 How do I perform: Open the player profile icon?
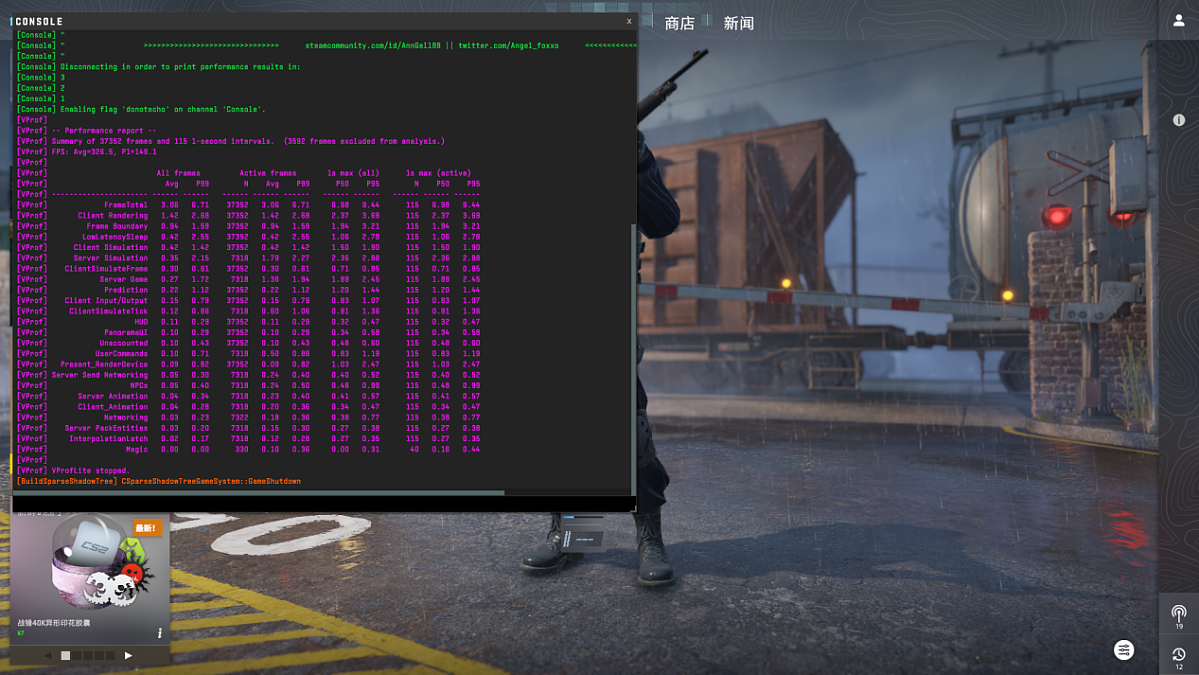coord(1178,21)
